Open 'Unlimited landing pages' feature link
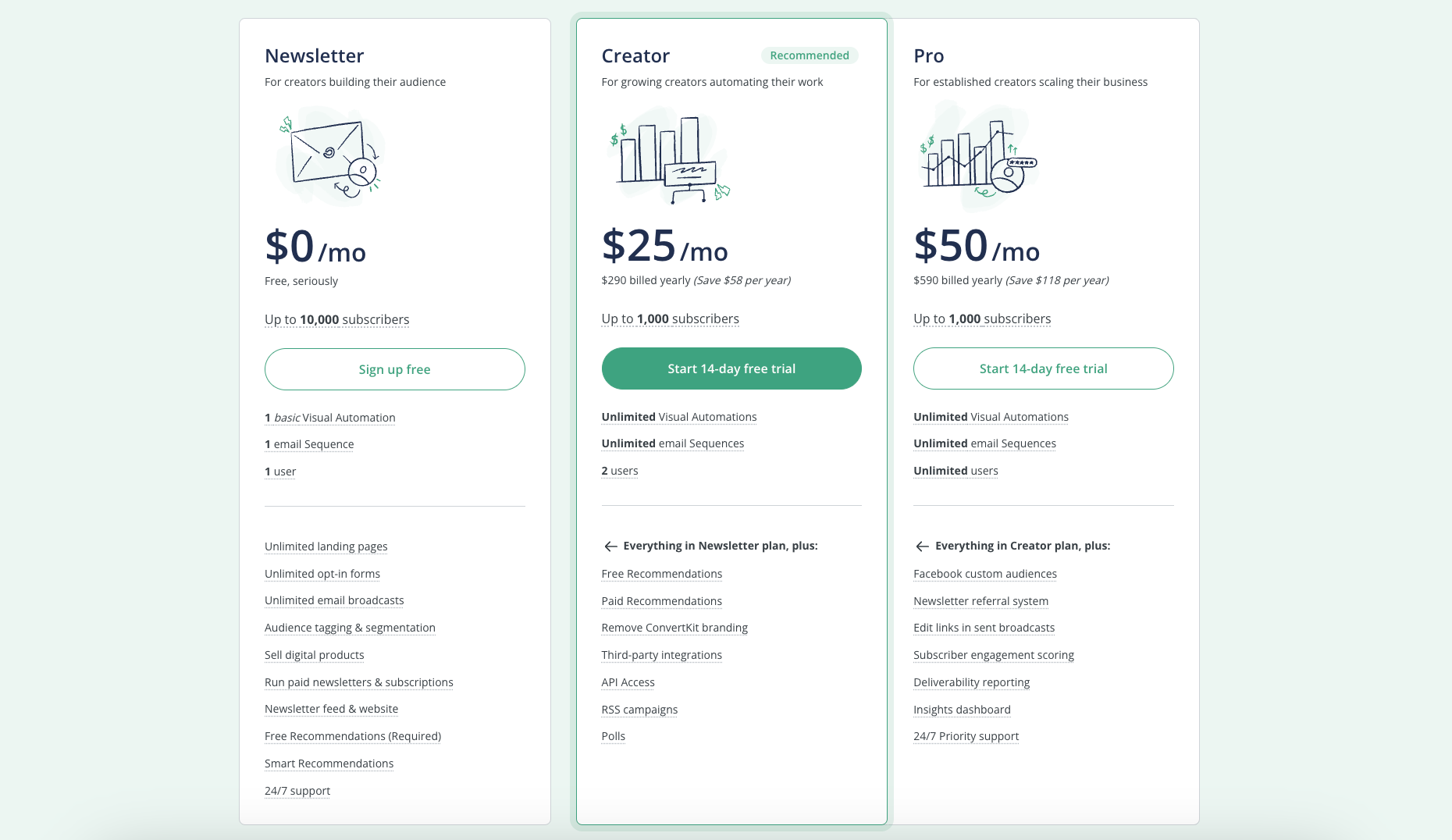This screenshot has width=1452, height=840. (326, 546)
